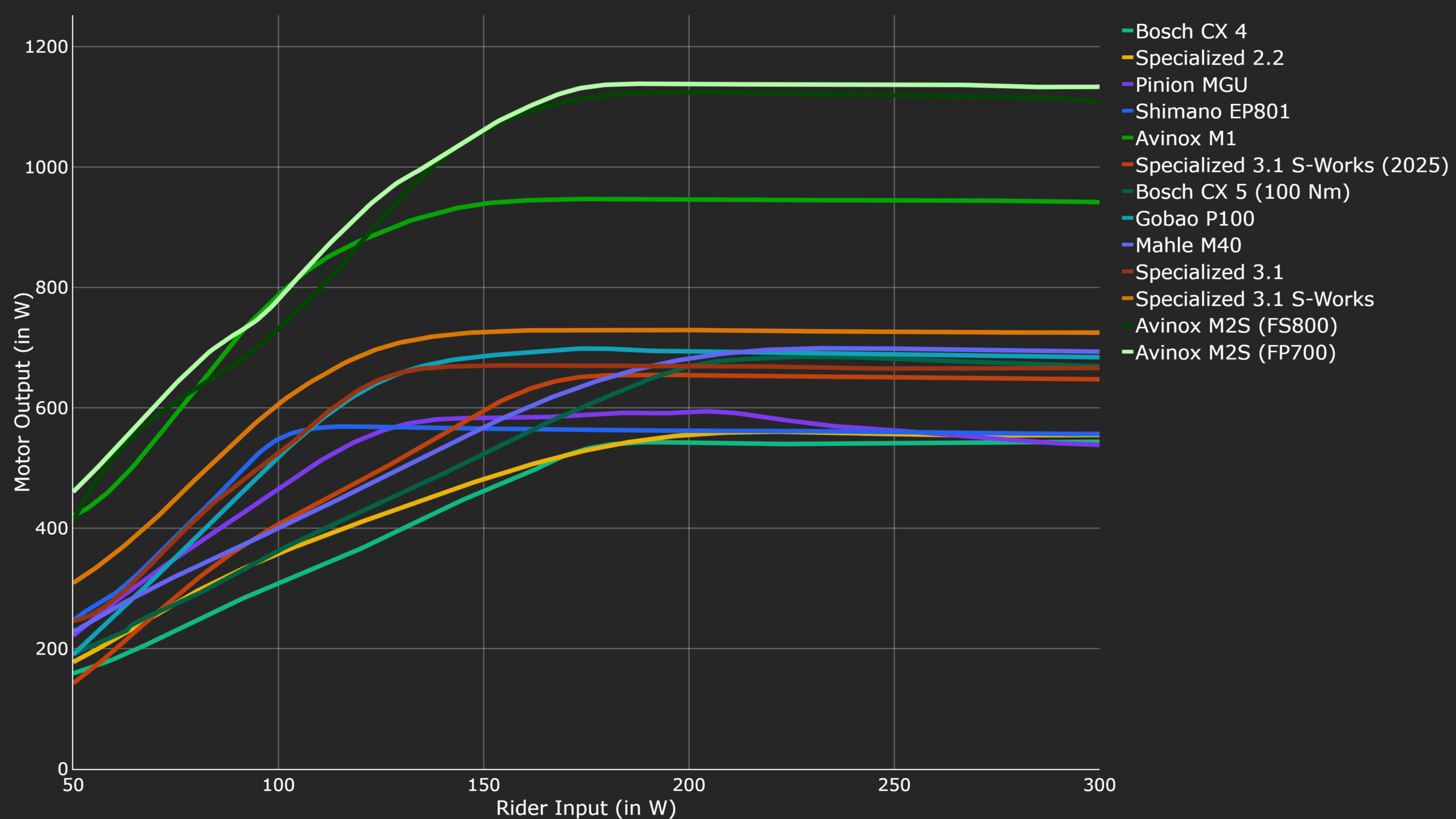Hide the Specialized 2.2 series in legend
This screenshot has height=819, width=1456.
click(x=1209, y=58)
